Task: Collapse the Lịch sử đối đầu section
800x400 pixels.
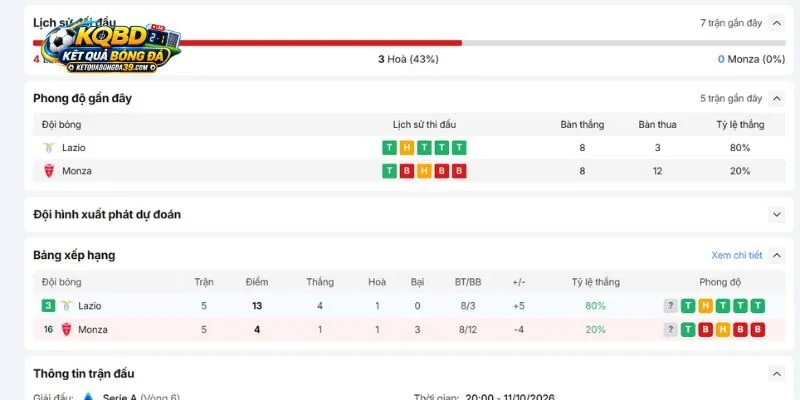Action: [777, 23]
